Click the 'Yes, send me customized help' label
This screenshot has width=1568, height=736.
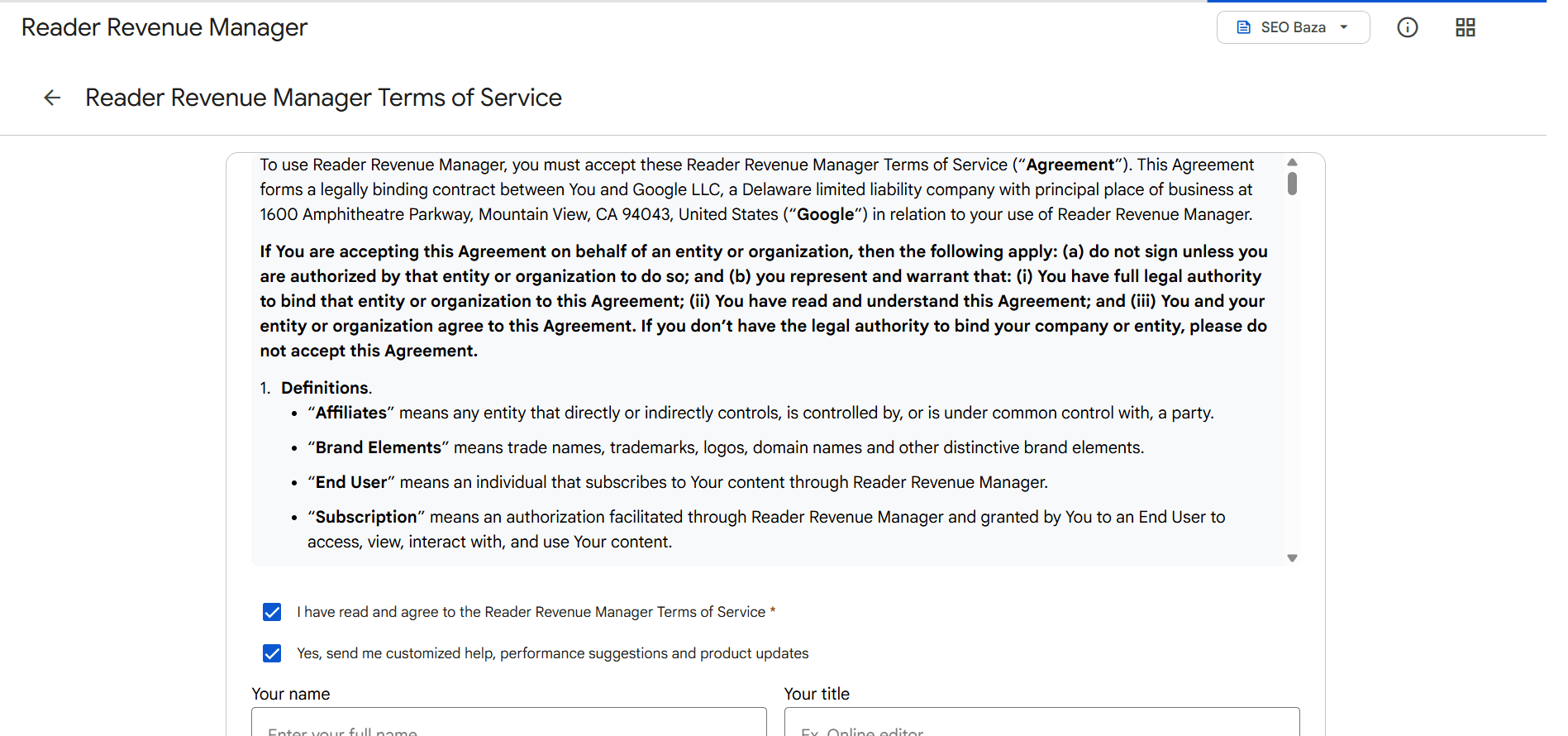click(x=553, y=653)
